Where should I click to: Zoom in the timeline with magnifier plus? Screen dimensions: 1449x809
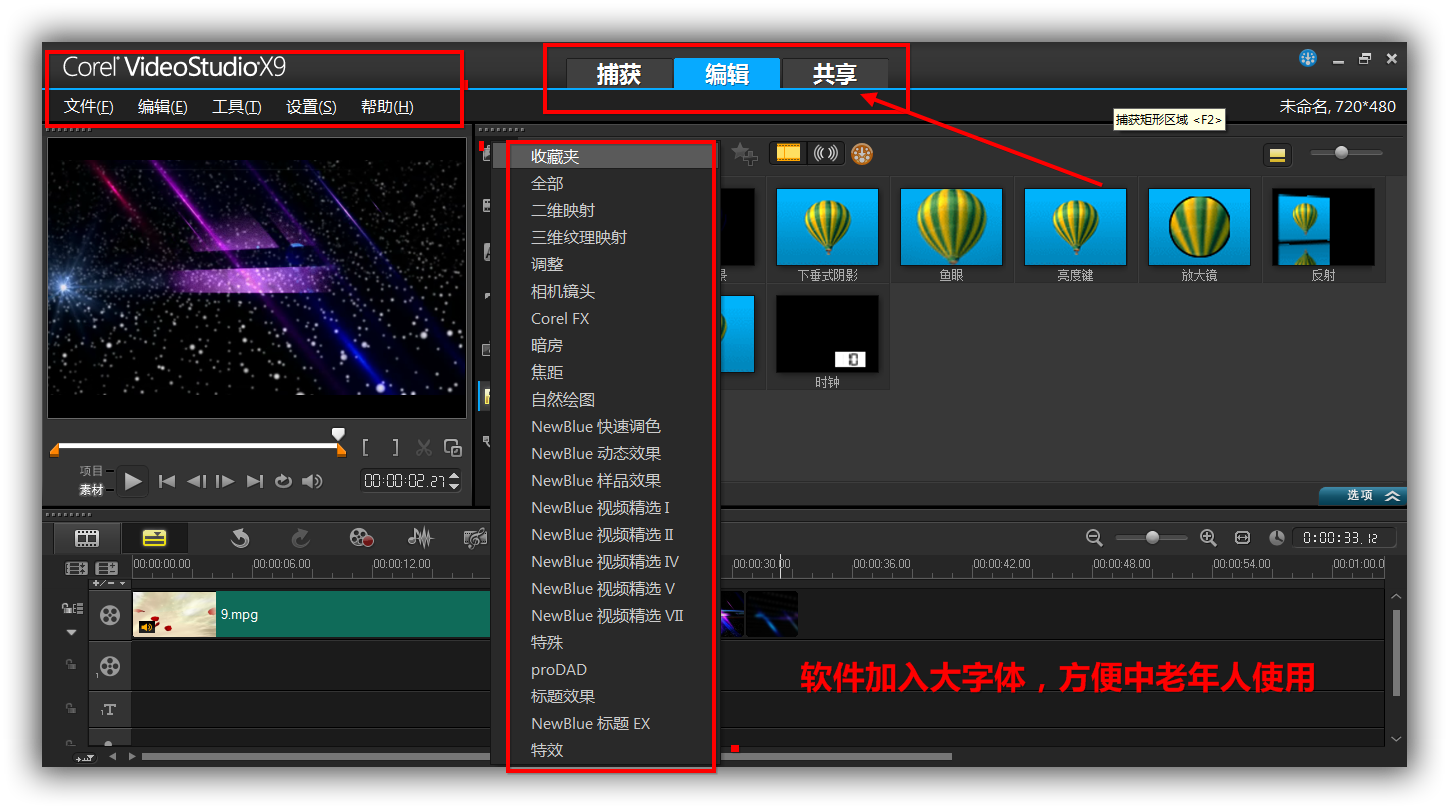1208,538
